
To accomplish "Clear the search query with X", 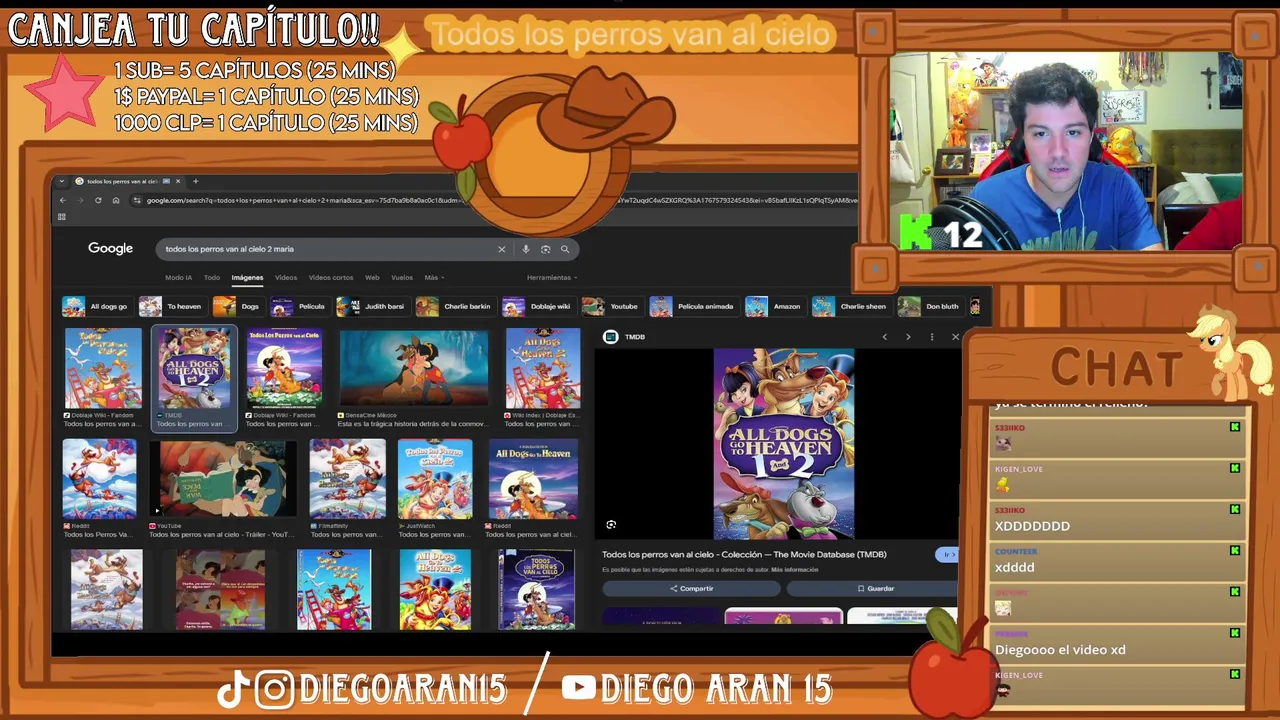I will click(501, 249).
